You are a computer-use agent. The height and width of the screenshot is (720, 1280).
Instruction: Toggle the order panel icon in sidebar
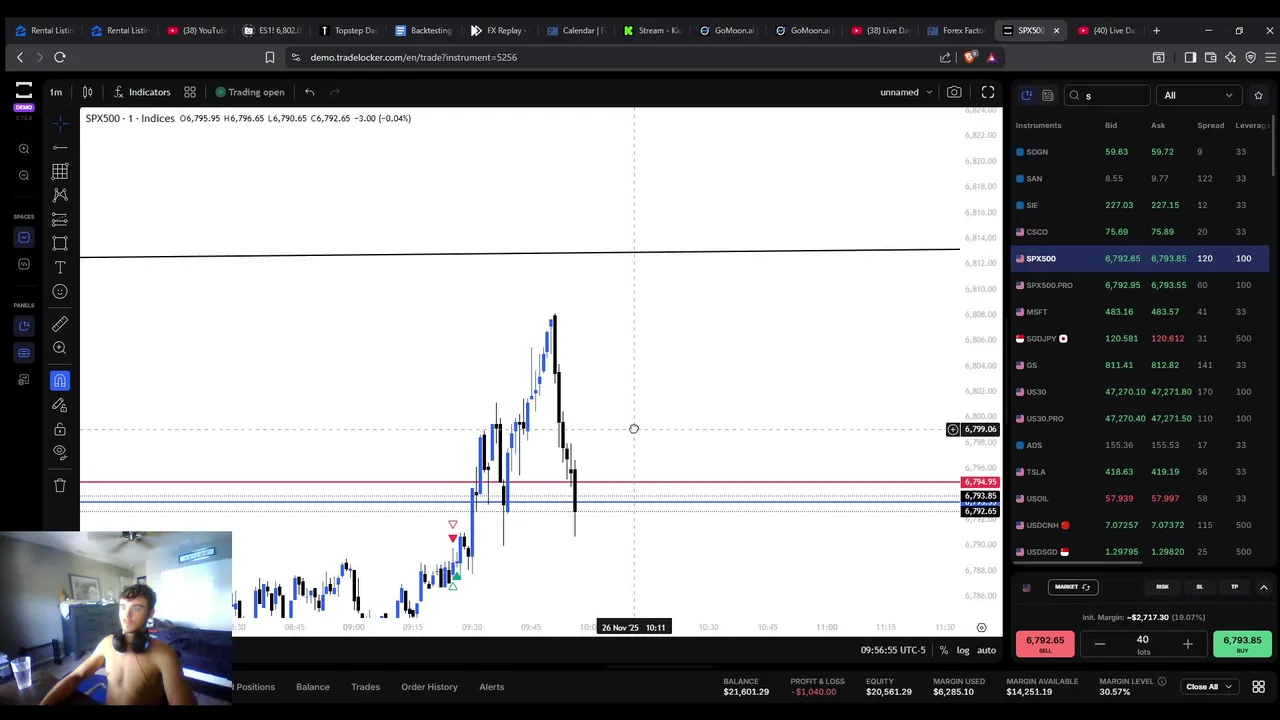[x=24, y=353]
